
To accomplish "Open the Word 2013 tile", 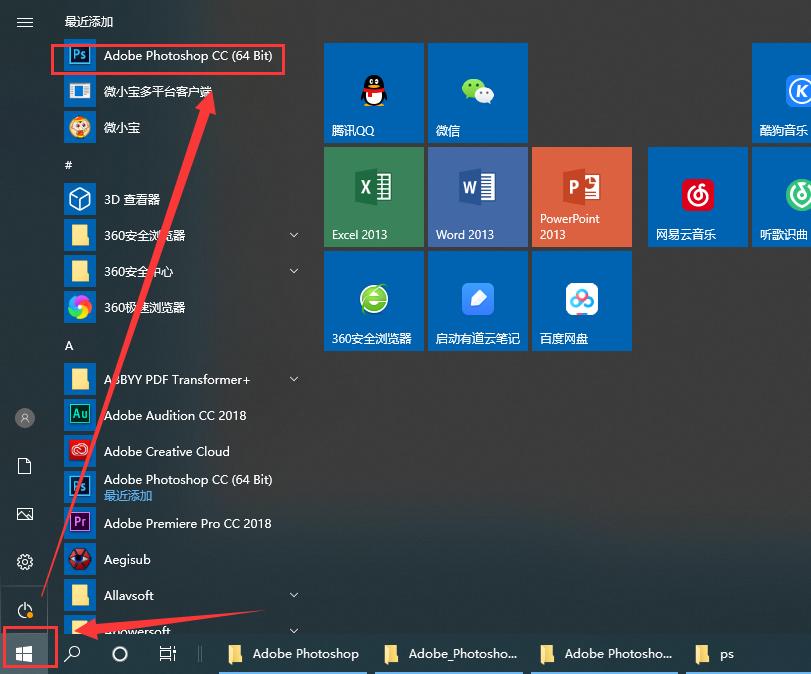I will (x=477, y=196).
